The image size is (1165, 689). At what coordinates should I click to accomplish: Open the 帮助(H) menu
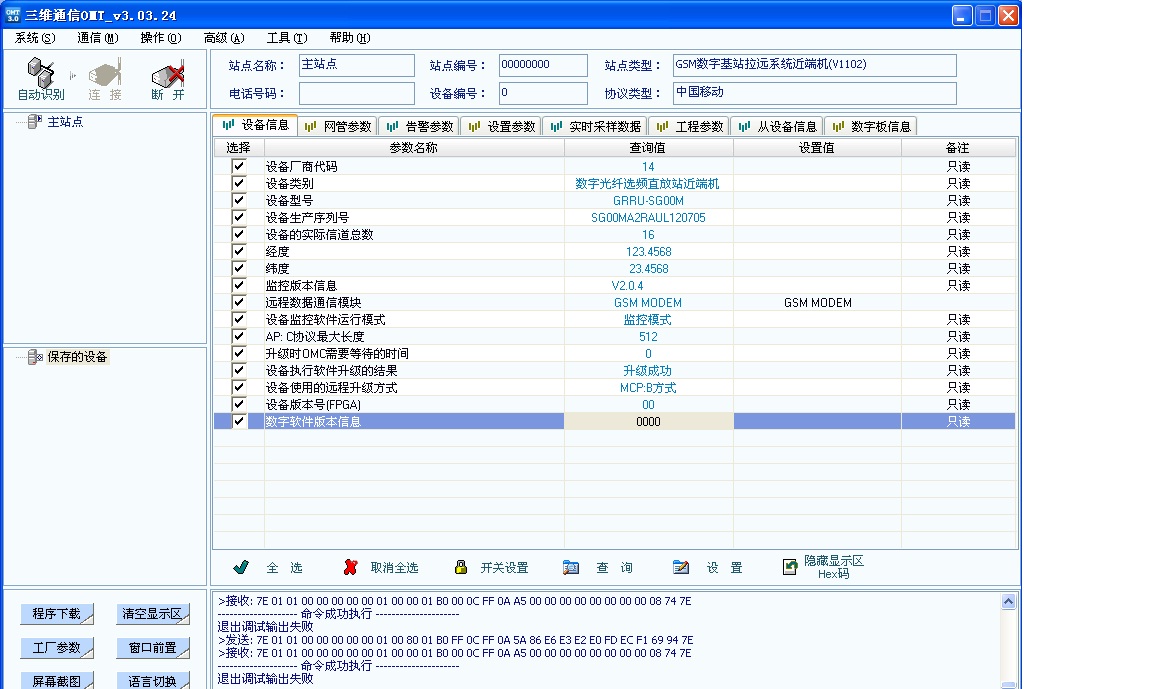(x=349, y=38)
